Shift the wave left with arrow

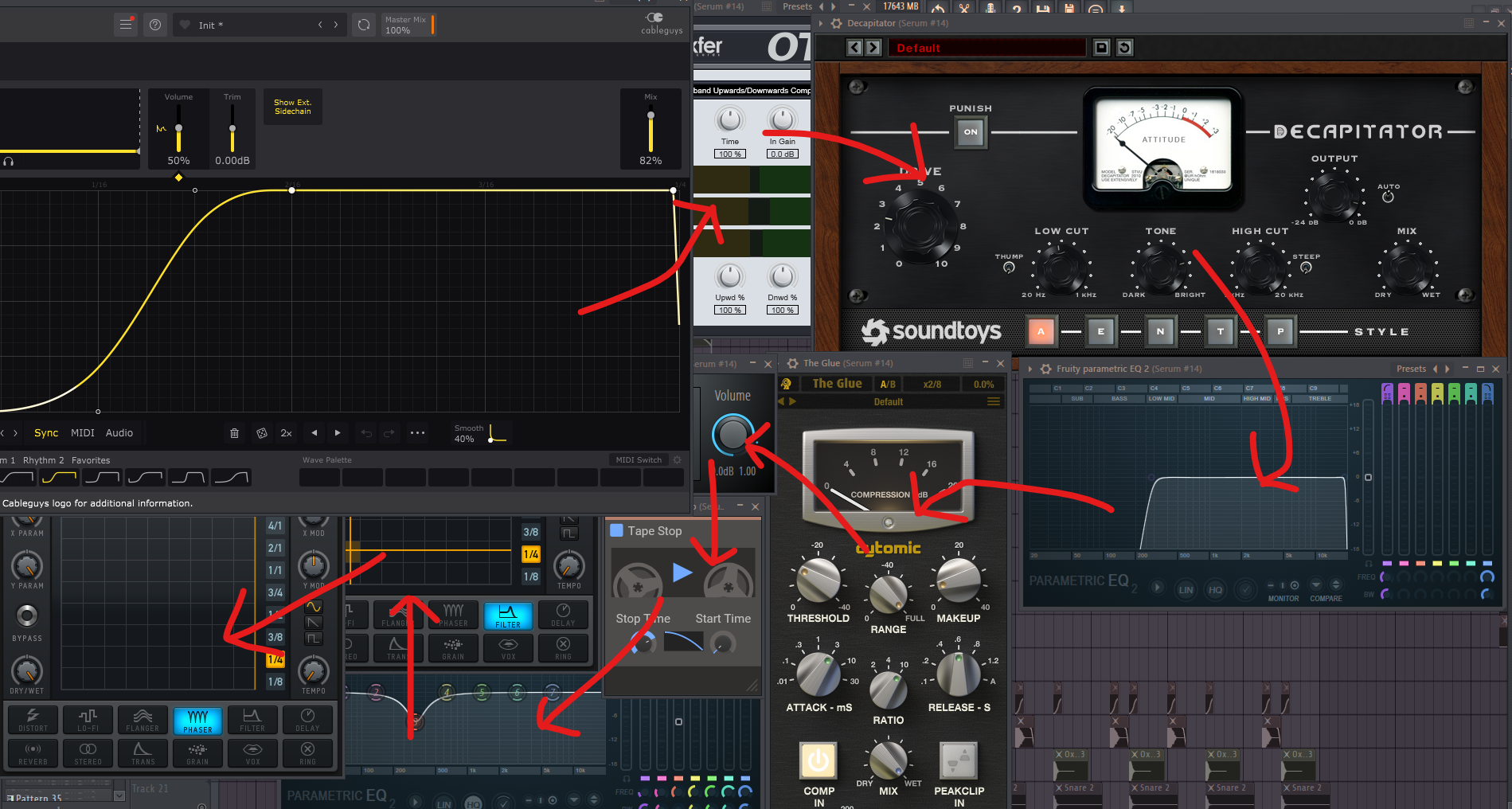[x=315, y=433]
